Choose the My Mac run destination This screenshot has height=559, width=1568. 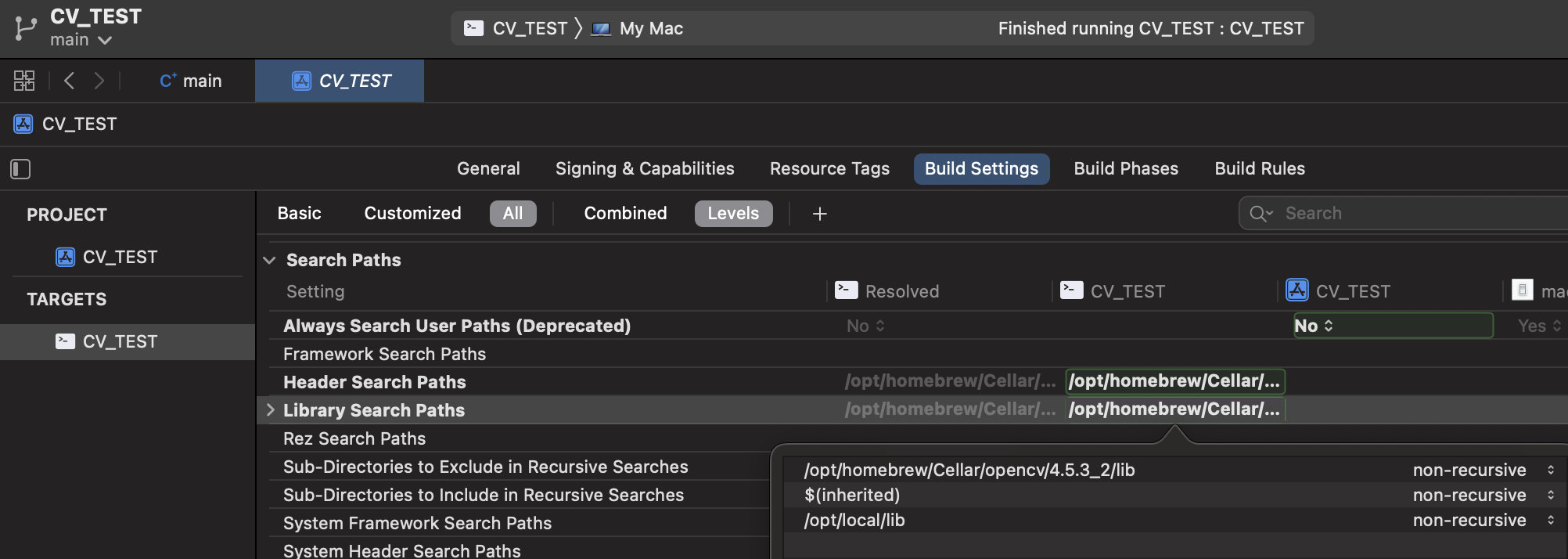[637, 29]
